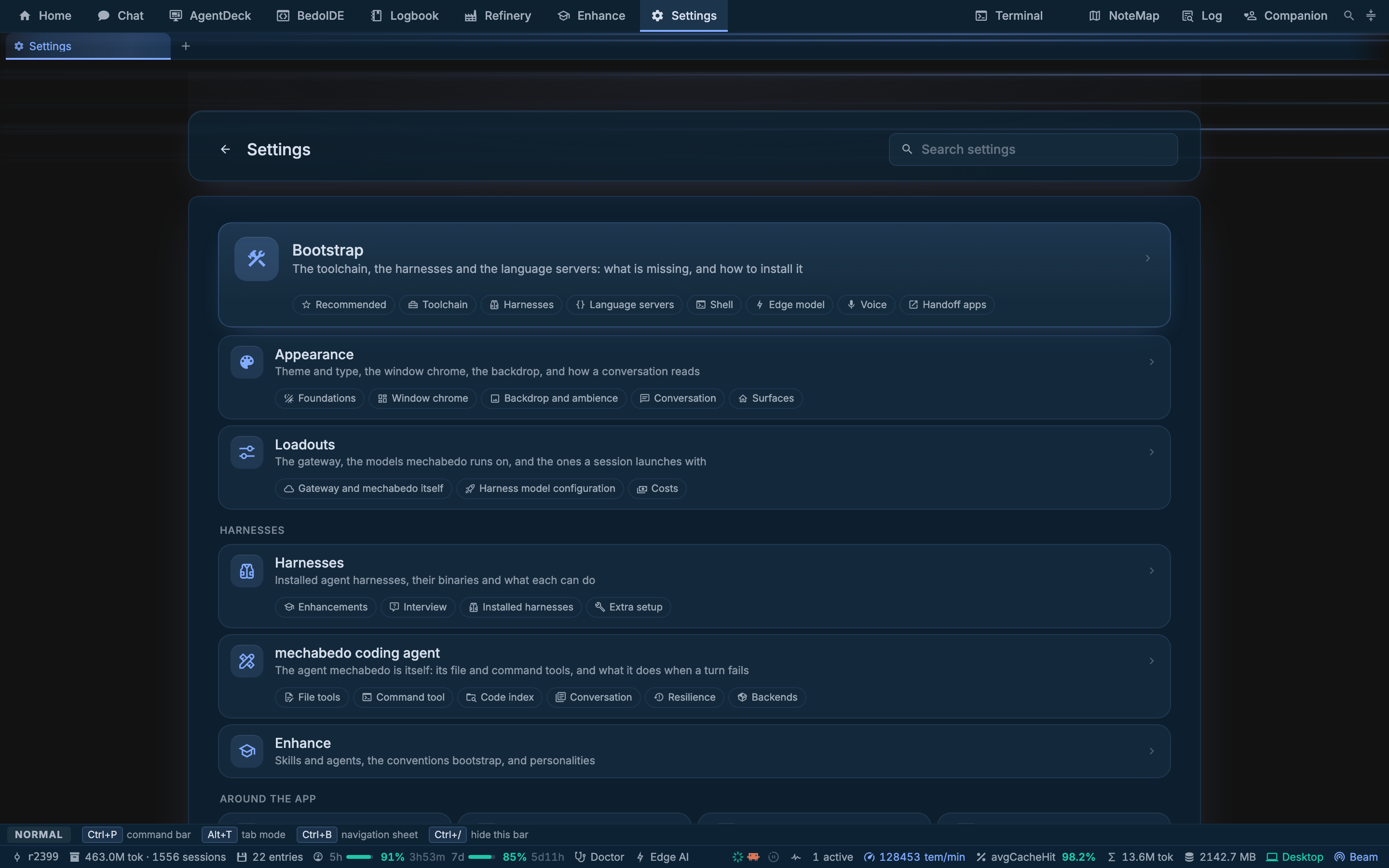Viewport: 1389px width, 868px height.
Task: Click the r2399 revision status entry
Action: click(36, 856)
